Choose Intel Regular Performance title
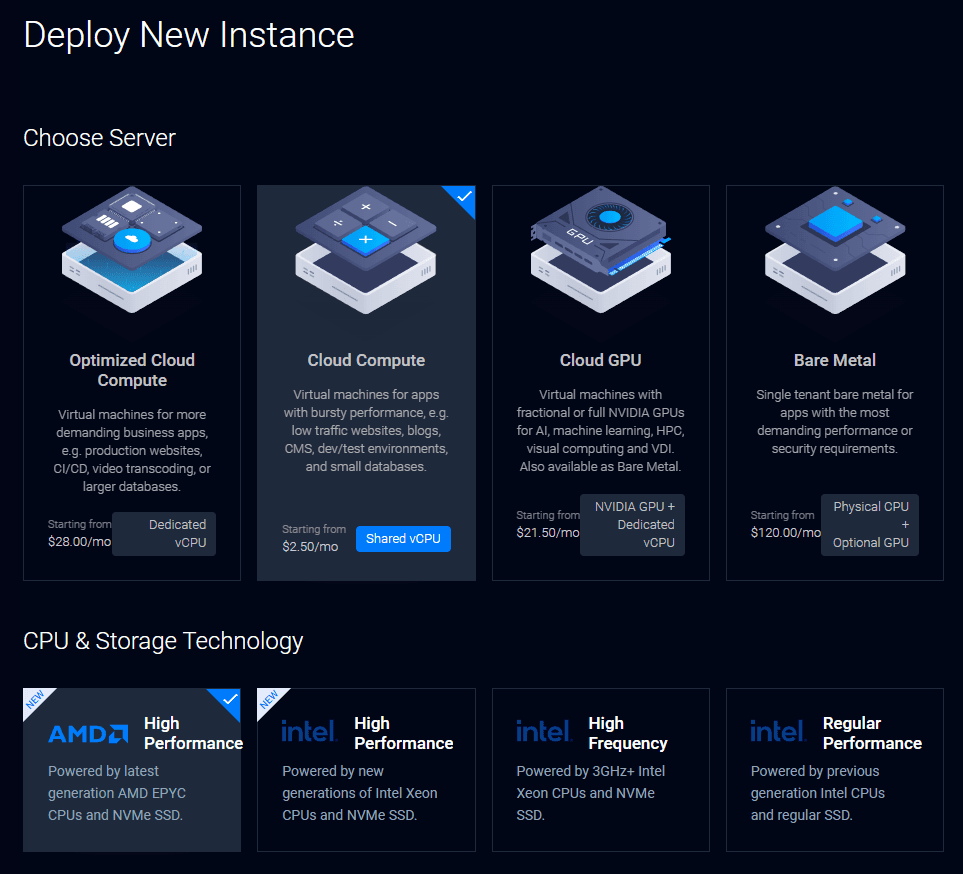Screen dimensions: 963x874 pos(871,733)
